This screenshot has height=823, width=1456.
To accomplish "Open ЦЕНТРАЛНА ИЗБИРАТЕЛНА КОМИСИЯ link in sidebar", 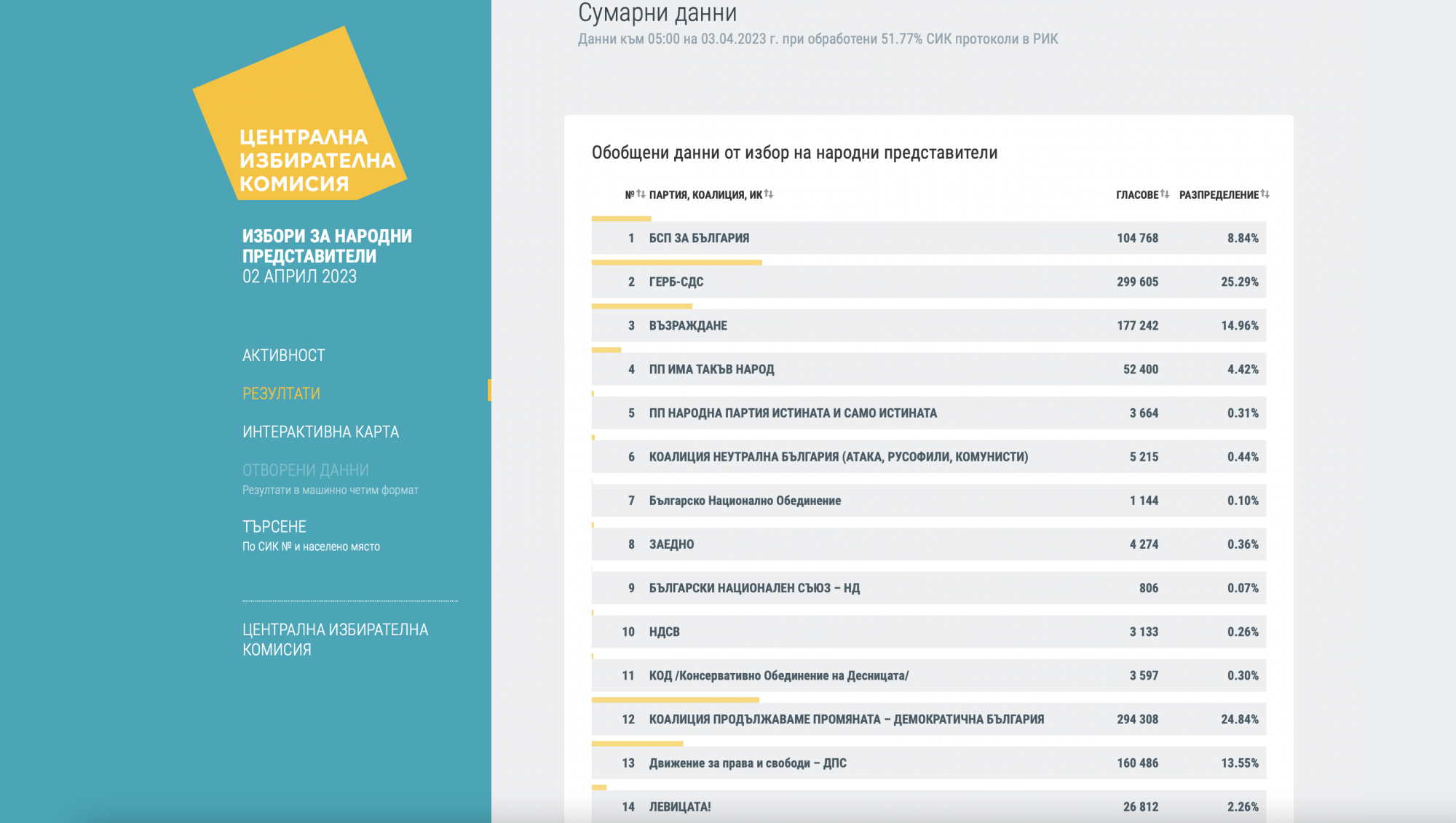I will [x=335, y=639].
